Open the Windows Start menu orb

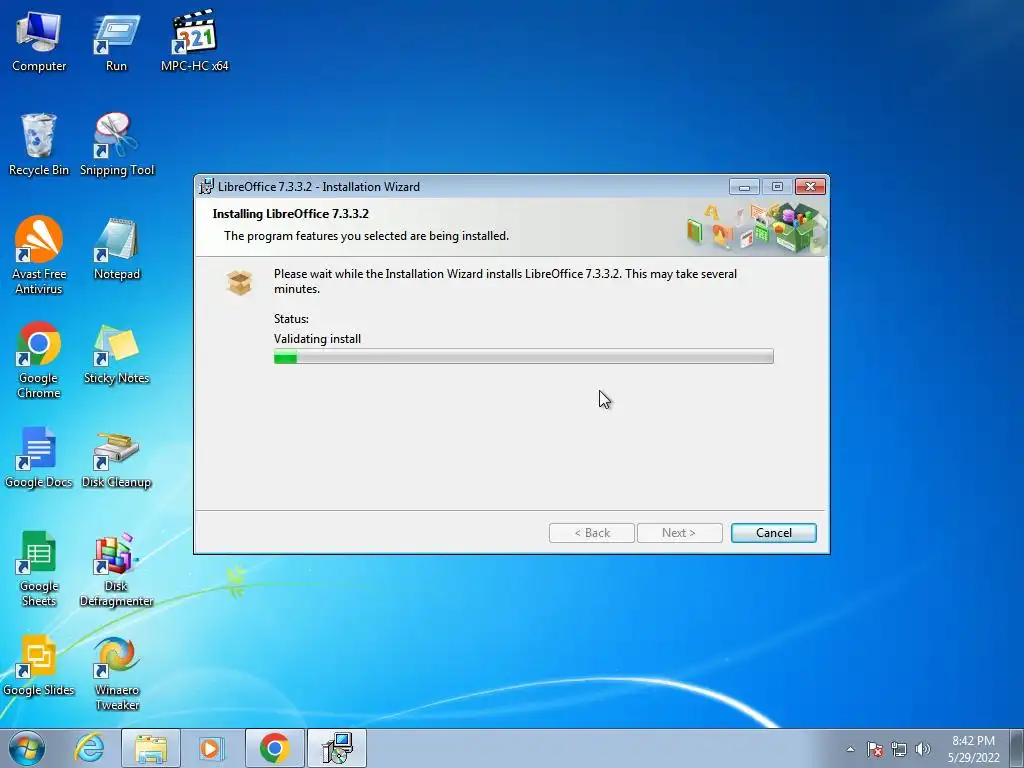[27, 748]
